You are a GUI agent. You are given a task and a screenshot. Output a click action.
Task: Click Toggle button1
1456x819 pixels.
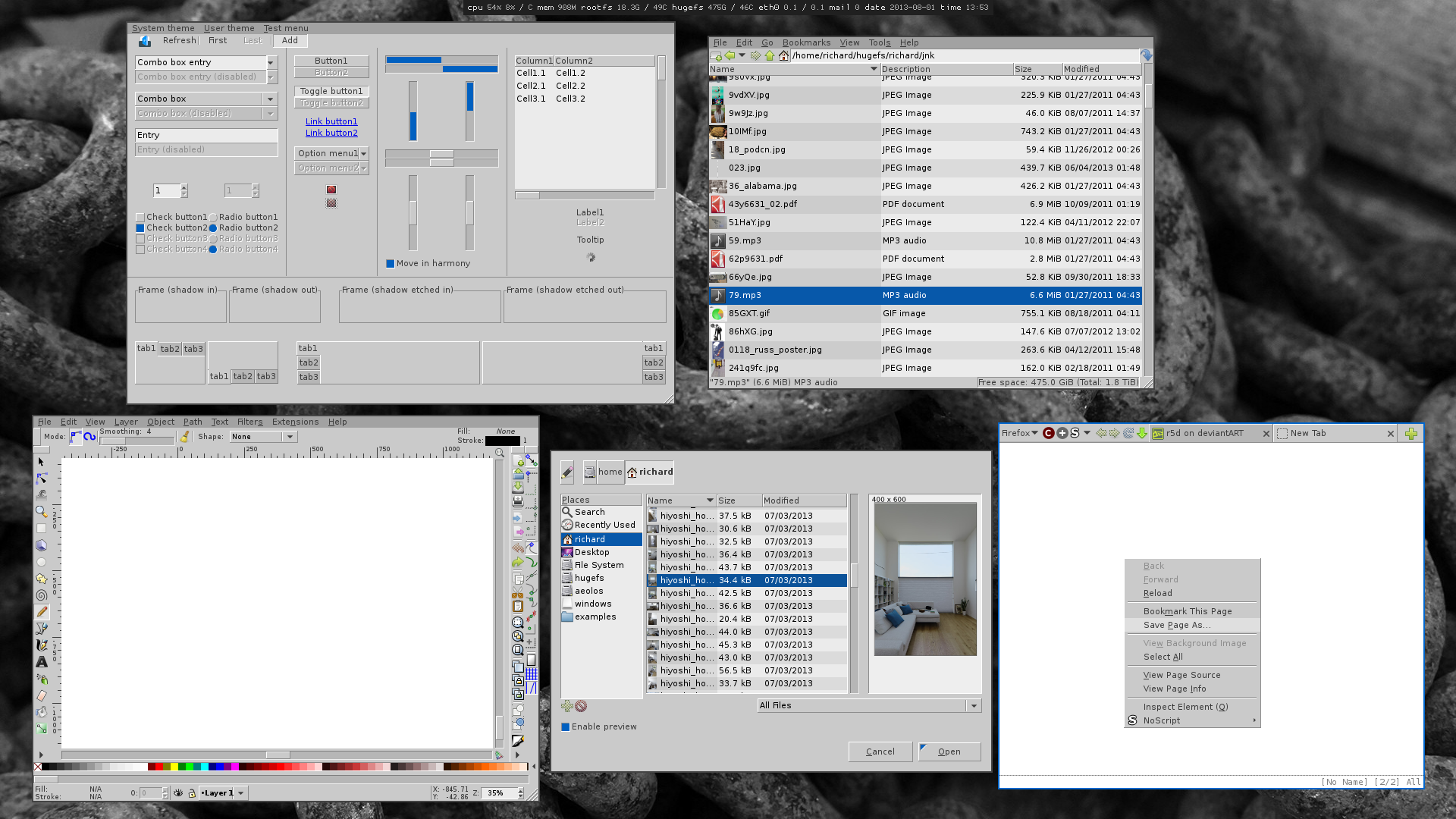[x=331, y=91]
